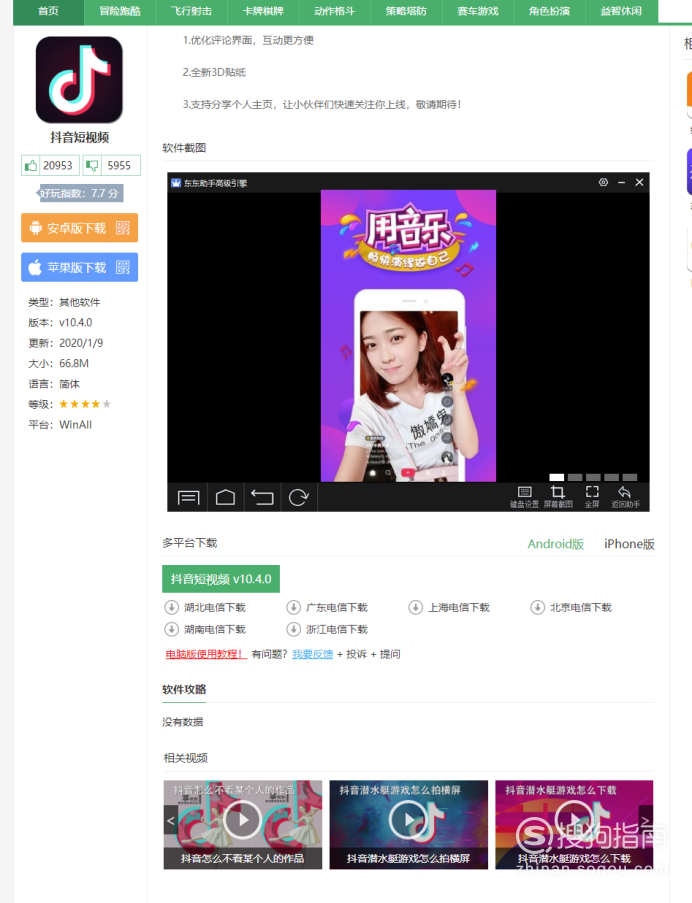Click the emulator home icon
The image size is (692, 903).
coord(225,498)
